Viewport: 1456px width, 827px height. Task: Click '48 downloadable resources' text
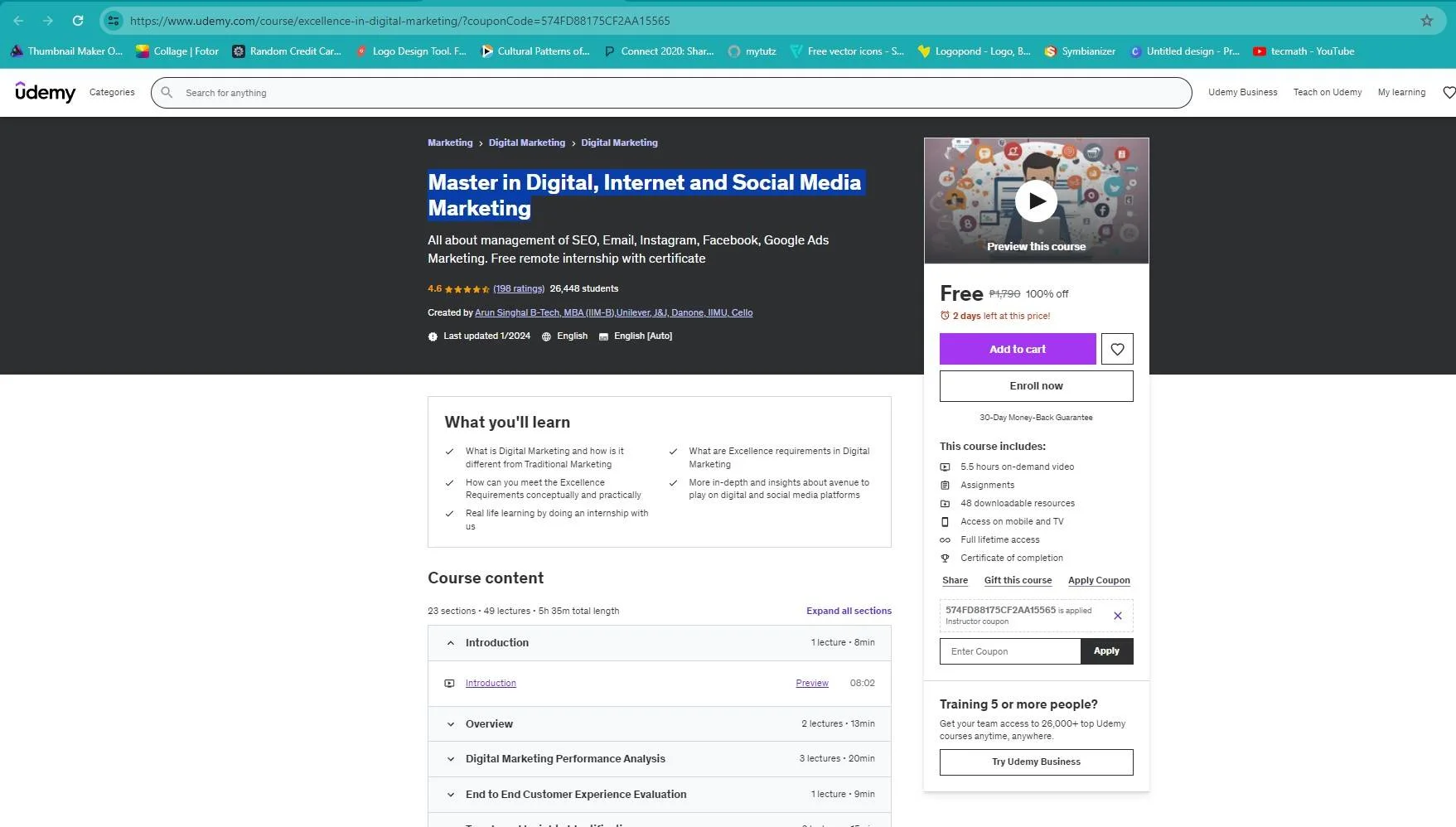1018,503
